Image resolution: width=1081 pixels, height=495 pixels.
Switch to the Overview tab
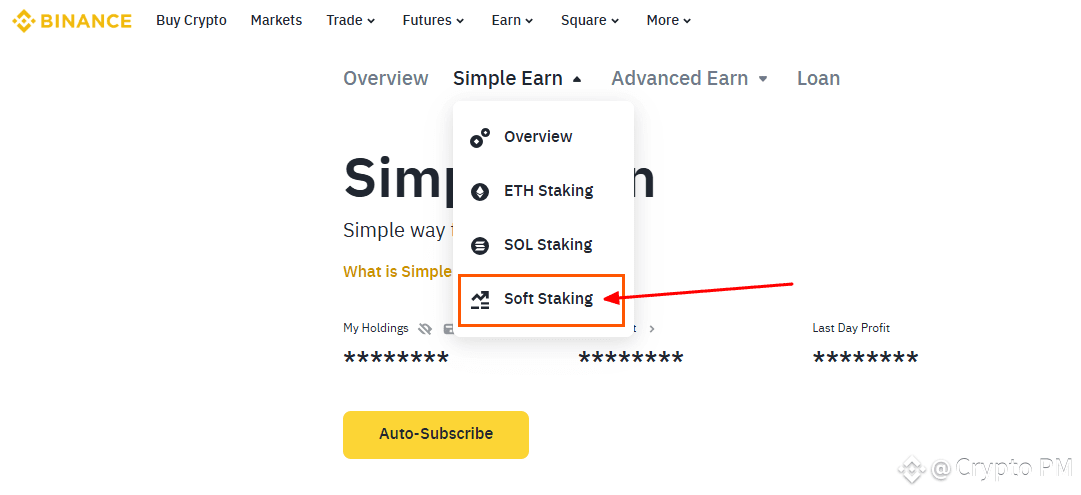point(385,79)
